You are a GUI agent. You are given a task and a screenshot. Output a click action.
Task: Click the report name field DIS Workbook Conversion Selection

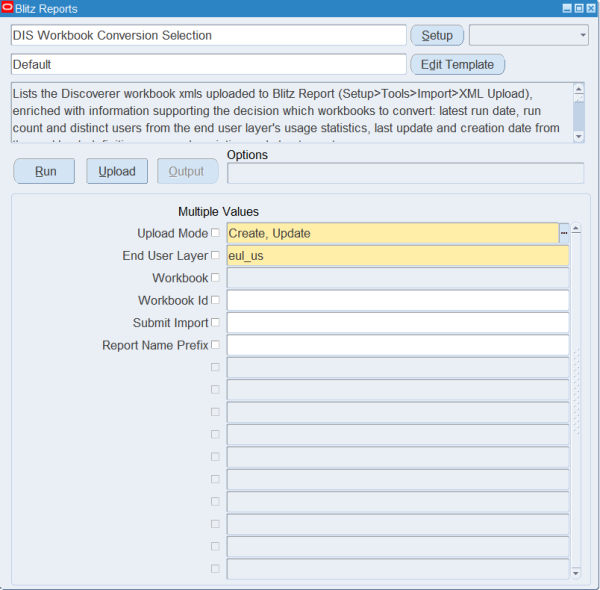pos(209,35)
